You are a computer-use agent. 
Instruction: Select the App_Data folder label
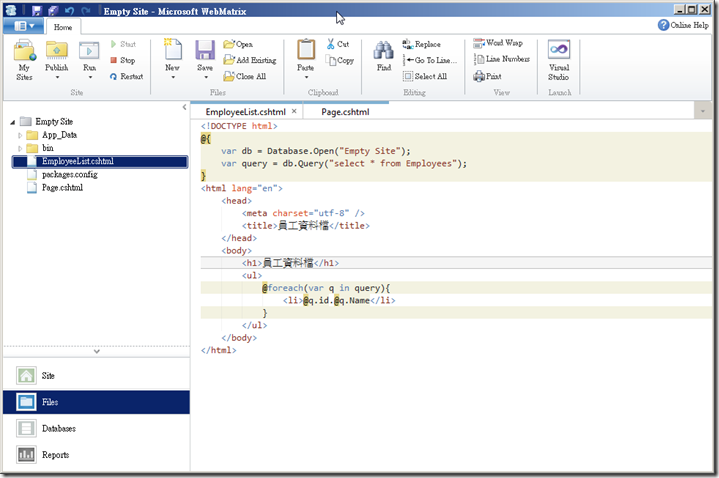click(59, 135)
